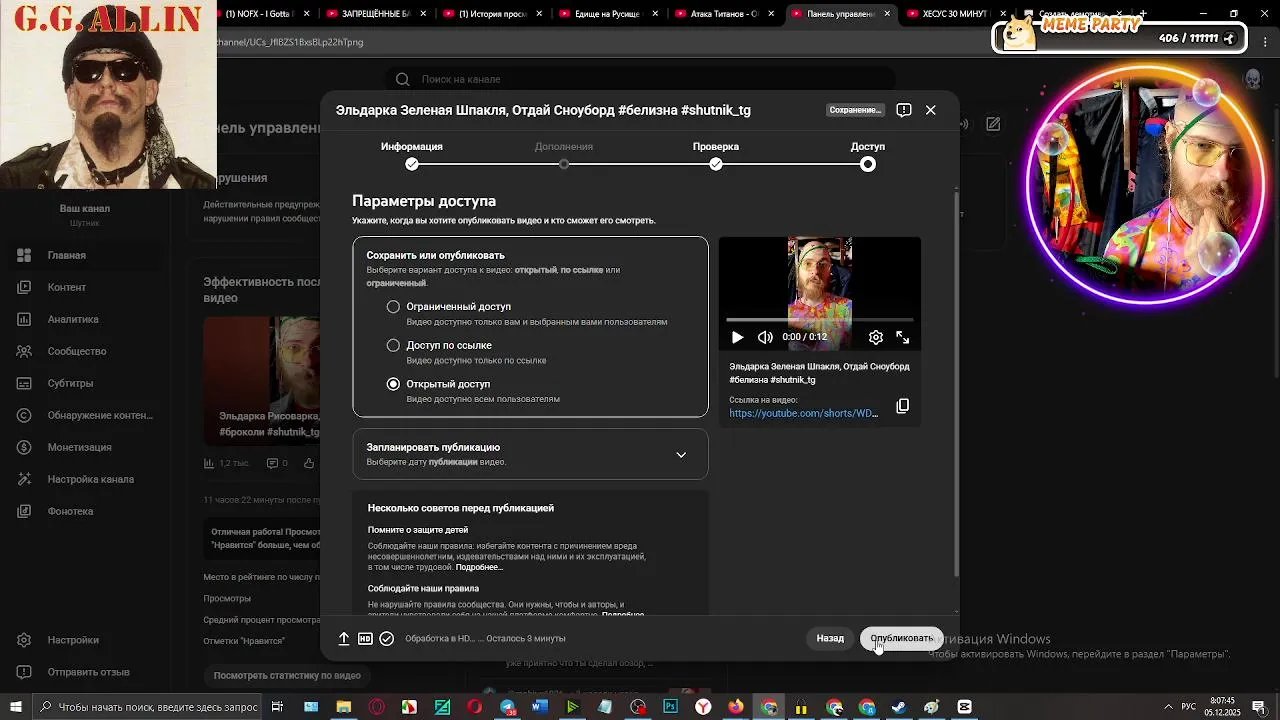Play the video preview
Screen dimensions: 1280x720
point(738,338)
